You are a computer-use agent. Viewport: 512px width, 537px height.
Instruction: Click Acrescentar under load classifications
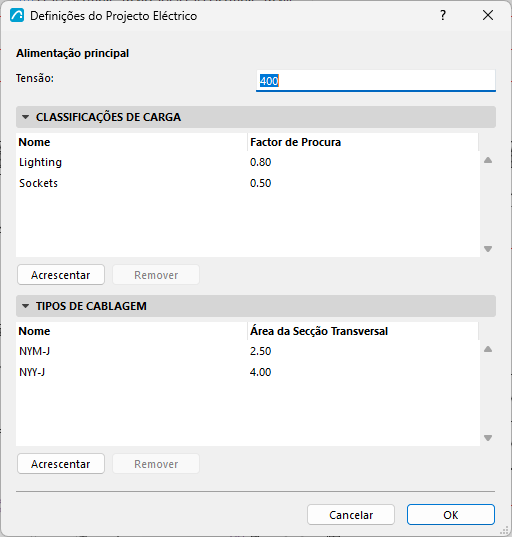click(61, 275)
